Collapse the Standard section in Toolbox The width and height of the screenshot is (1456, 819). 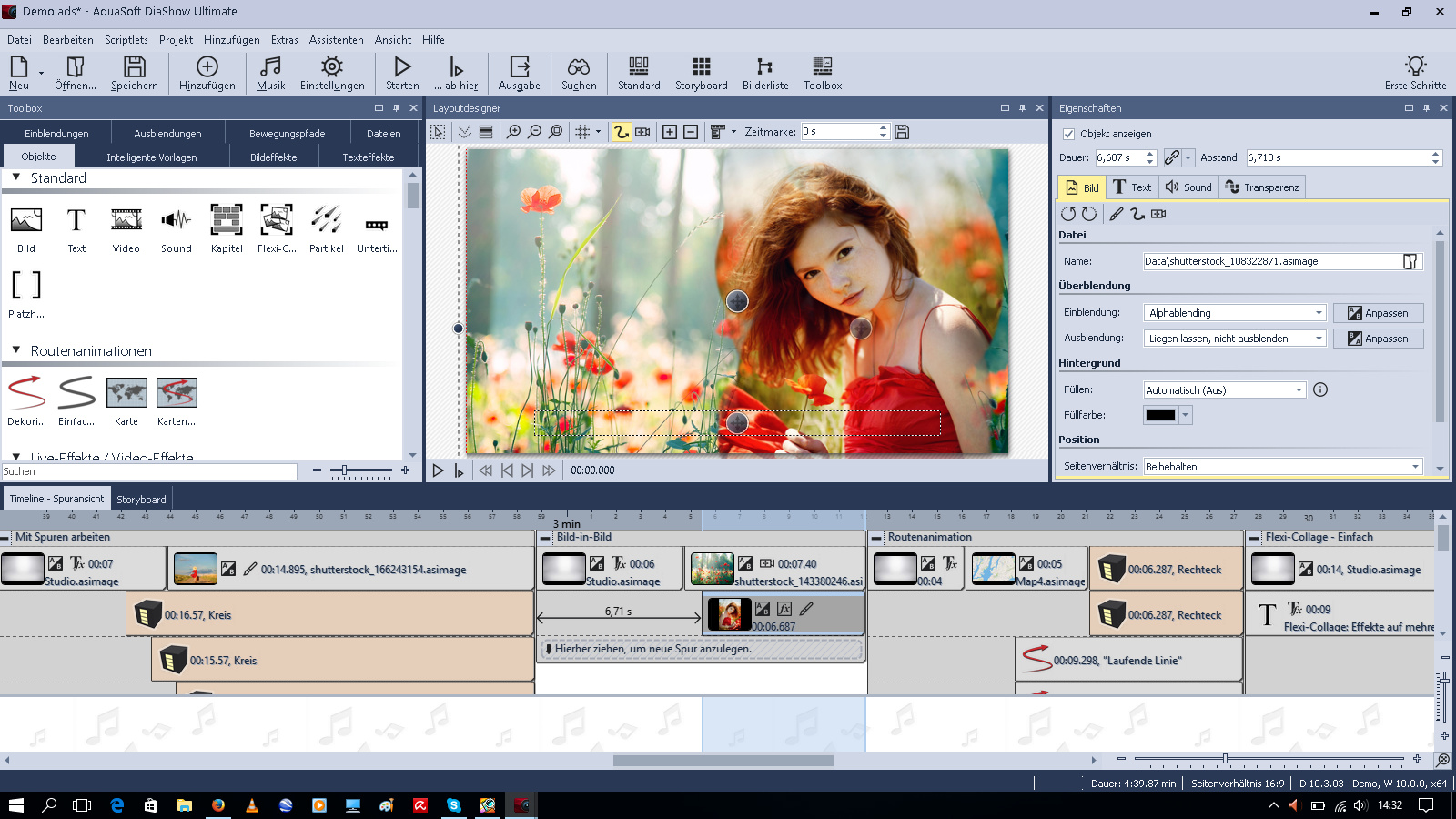coord(16,178)
